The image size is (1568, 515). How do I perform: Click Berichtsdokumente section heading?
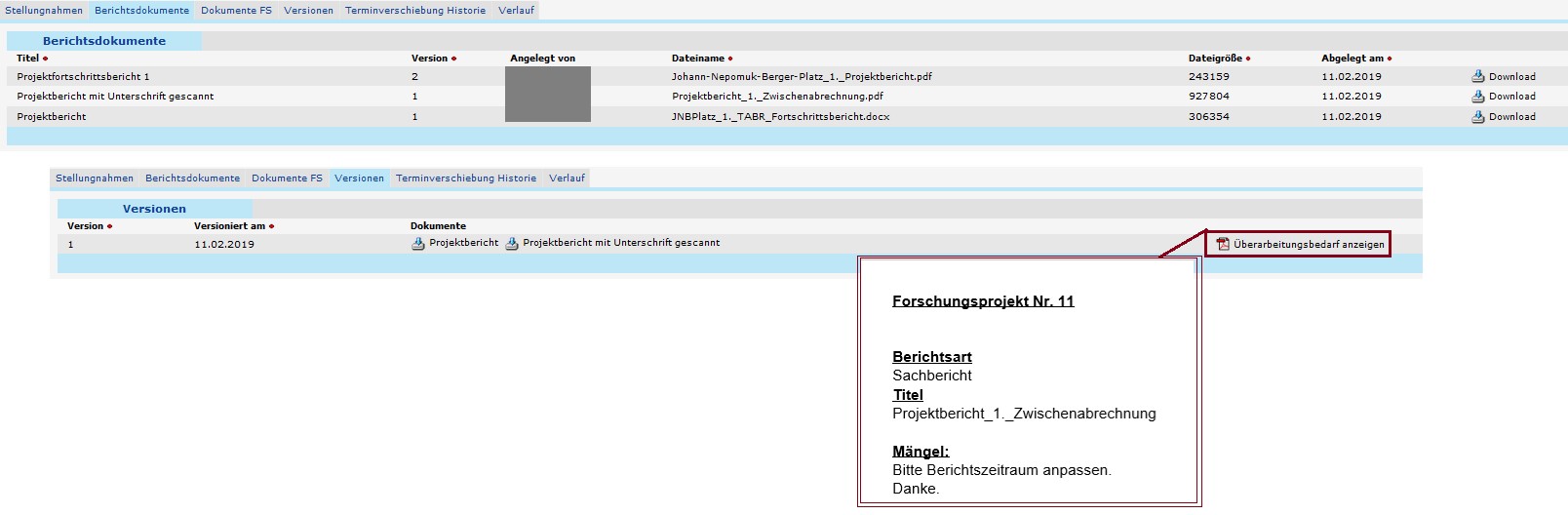pos(104,41)
